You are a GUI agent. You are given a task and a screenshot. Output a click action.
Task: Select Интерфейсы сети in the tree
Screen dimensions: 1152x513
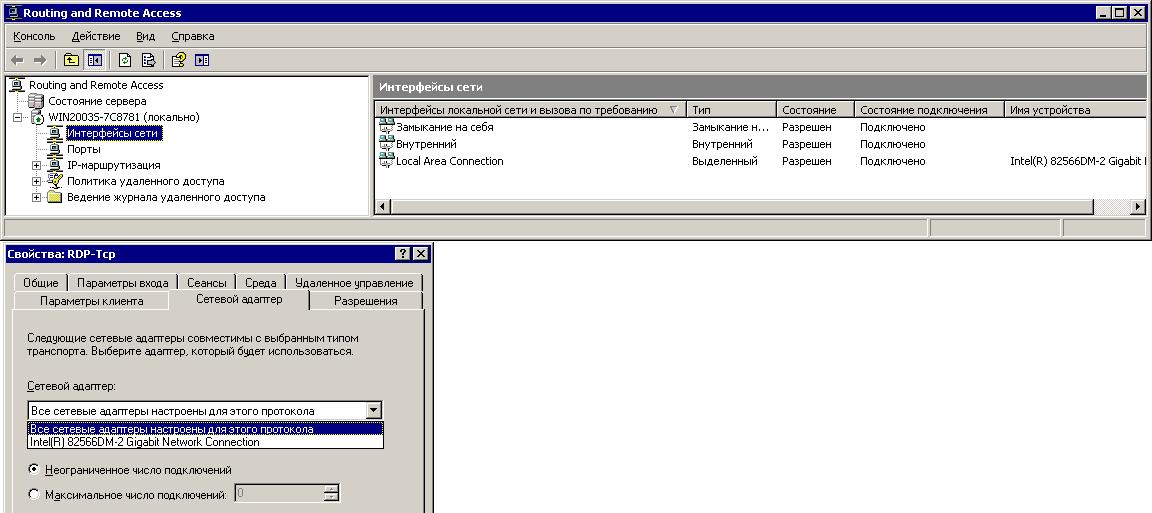tap(113, 133)
